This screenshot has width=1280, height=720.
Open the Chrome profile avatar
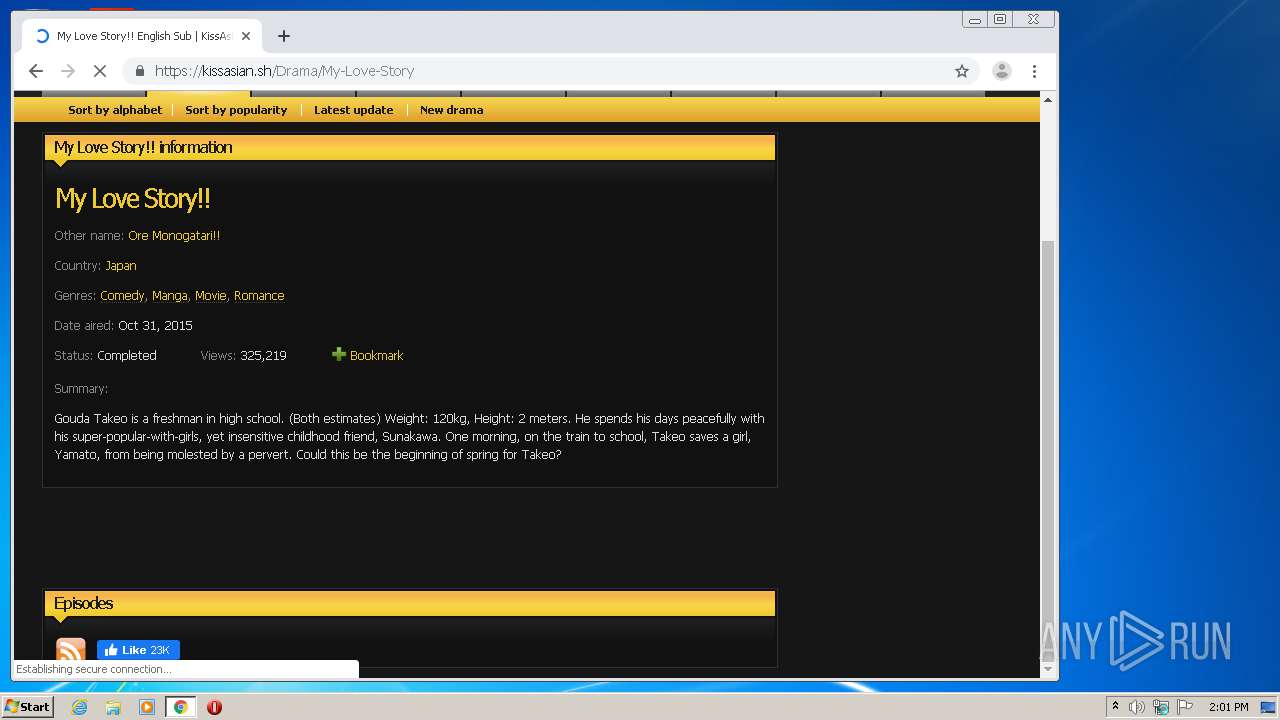[x=1001, y=71]
